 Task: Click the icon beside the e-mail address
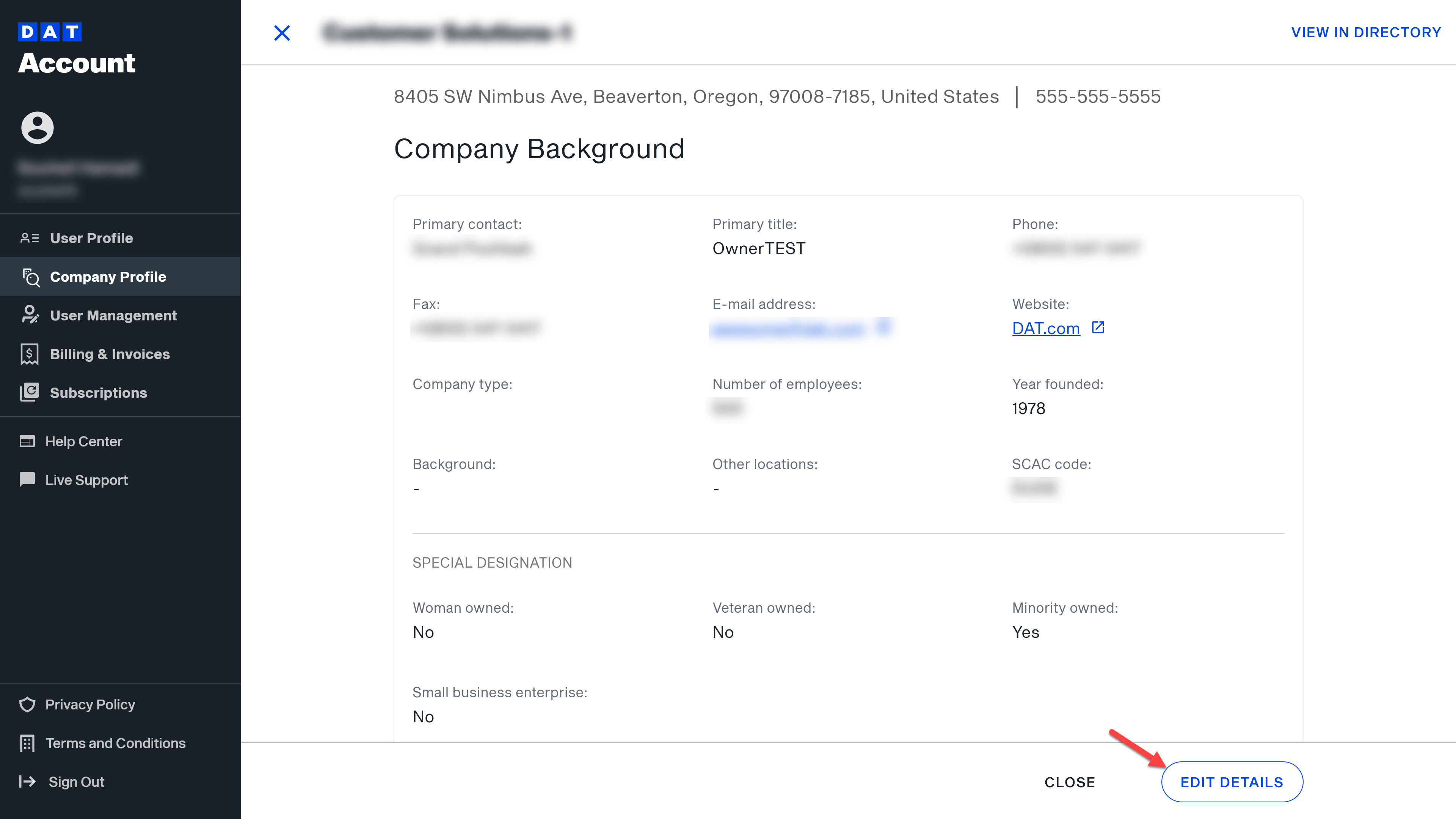pos(883,328)
